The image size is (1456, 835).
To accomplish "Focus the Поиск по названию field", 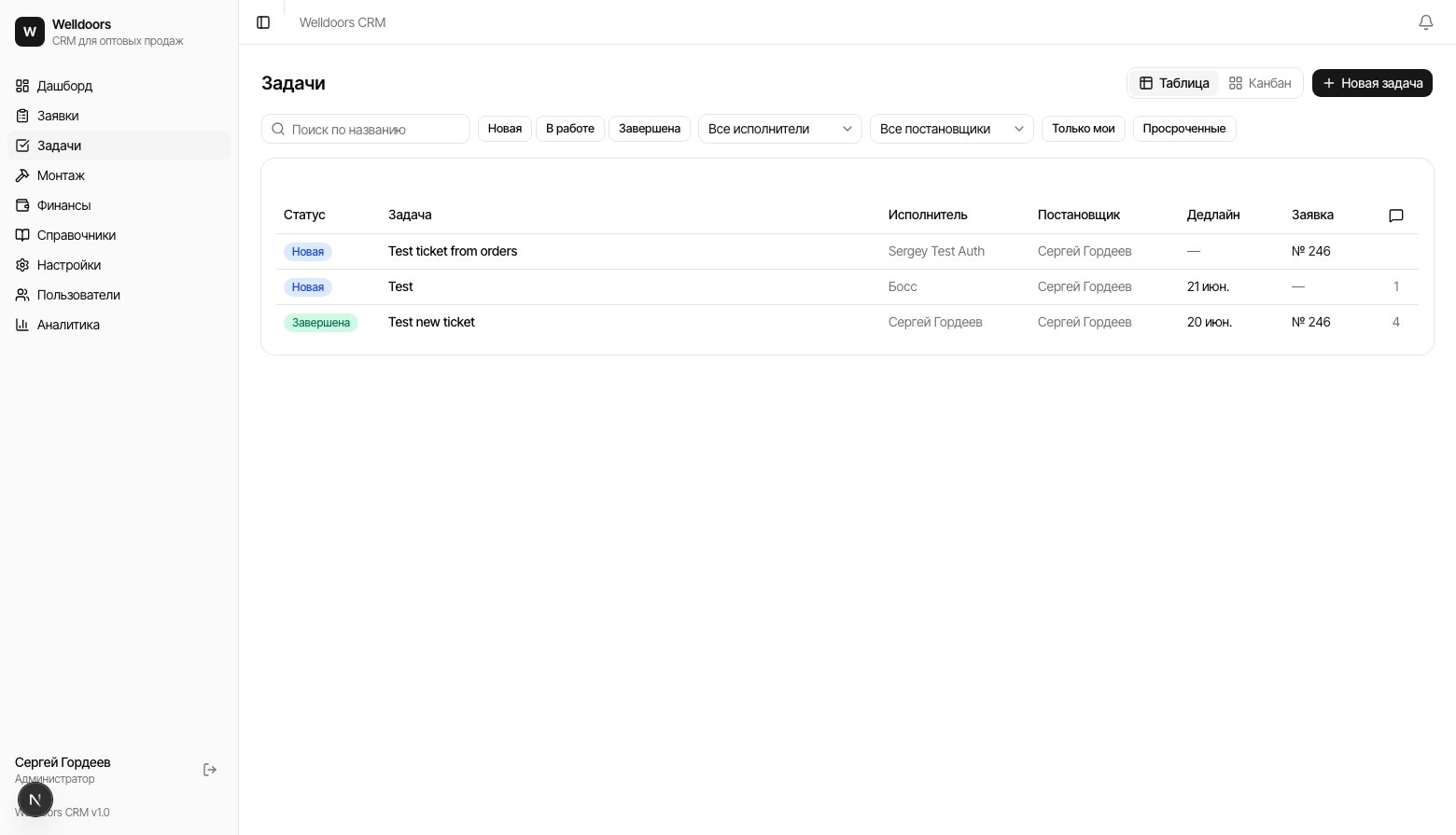I will coord(366,129).
